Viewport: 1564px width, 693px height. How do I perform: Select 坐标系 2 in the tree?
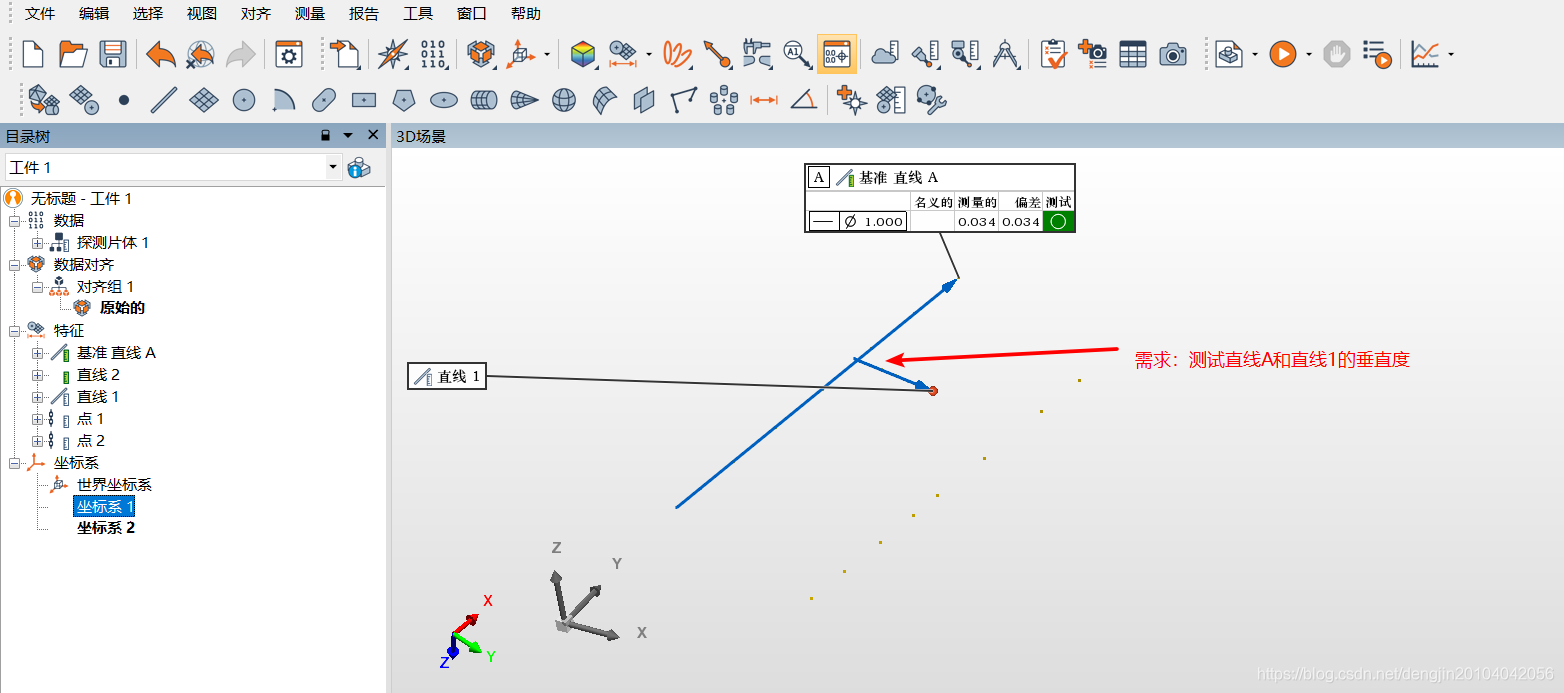106,528
